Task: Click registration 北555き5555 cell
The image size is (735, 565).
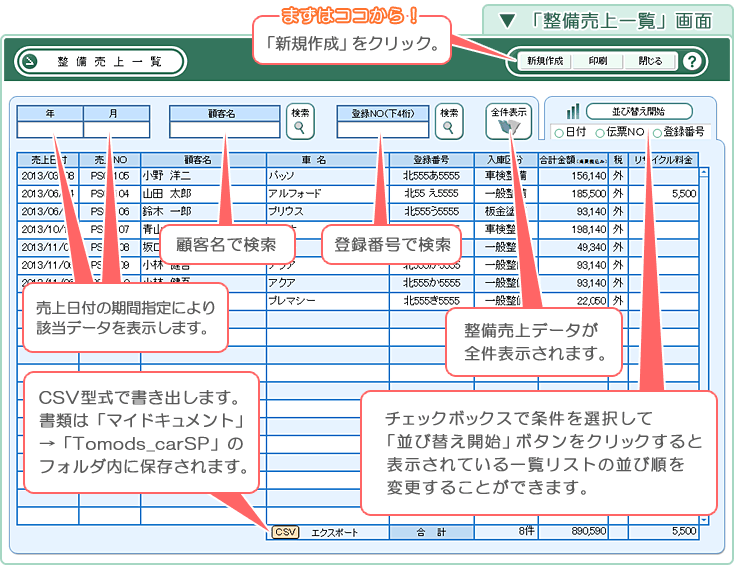Action: [432, 301]
